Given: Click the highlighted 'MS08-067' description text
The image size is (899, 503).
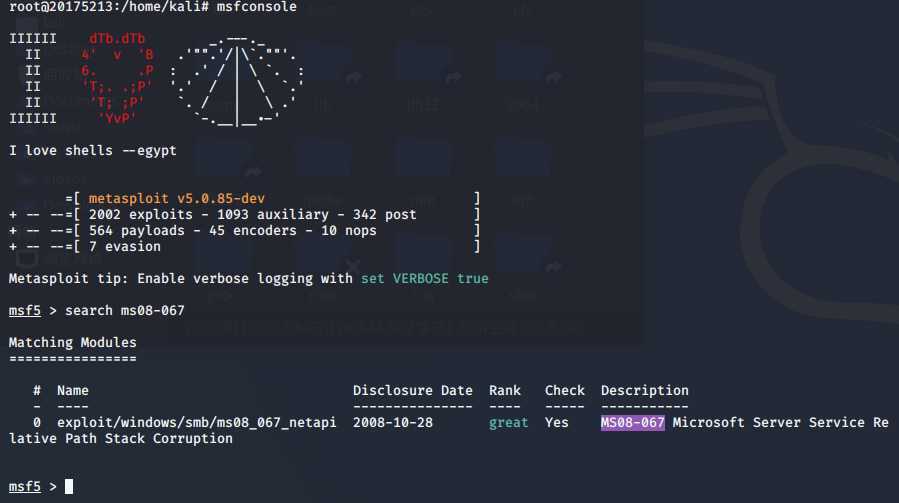Looking at the screenshot, I should 632,423.
